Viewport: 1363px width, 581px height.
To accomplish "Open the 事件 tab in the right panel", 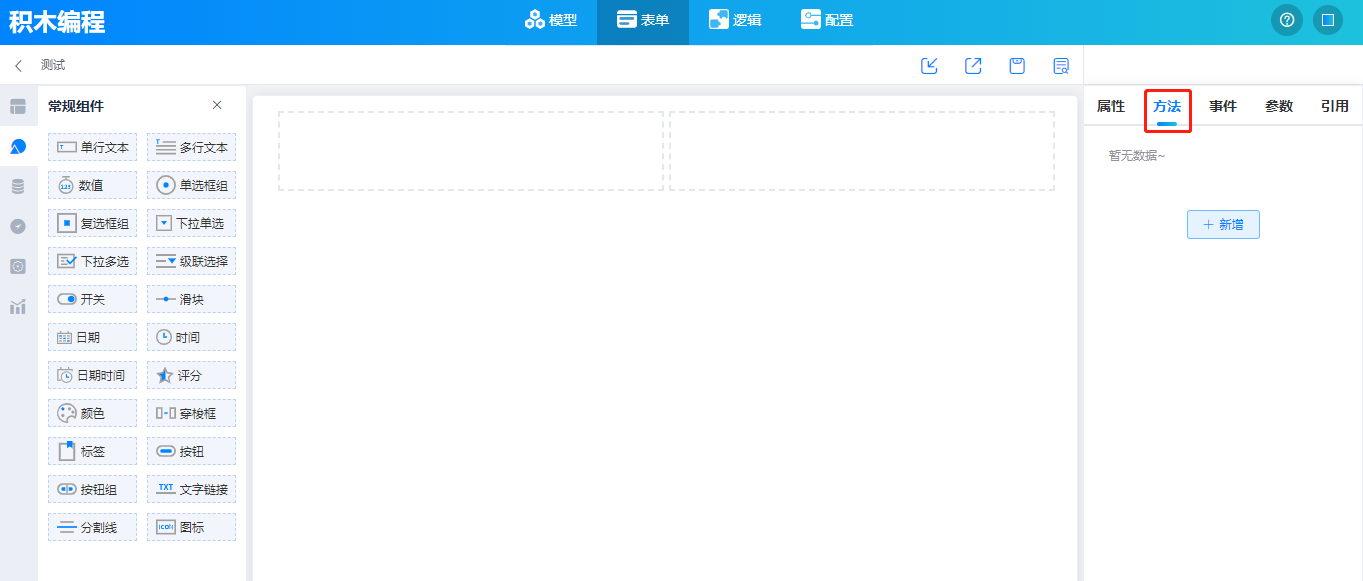I will (x=1223, y=106).
